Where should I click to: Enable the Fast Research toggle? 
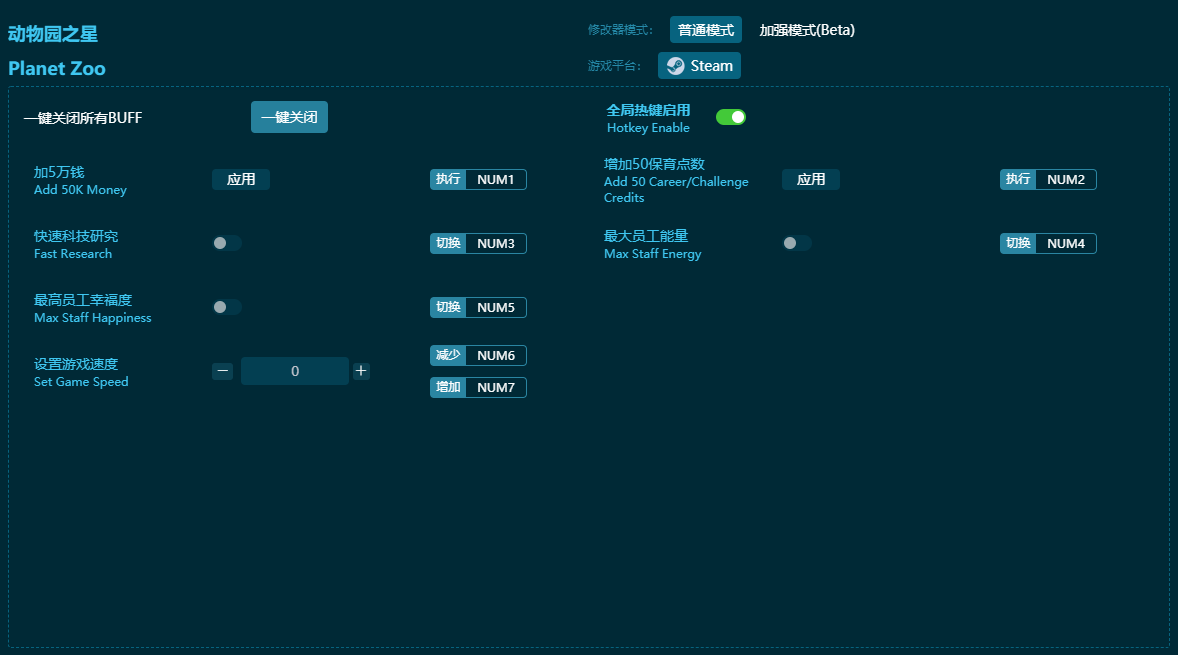tap(226, 243)
